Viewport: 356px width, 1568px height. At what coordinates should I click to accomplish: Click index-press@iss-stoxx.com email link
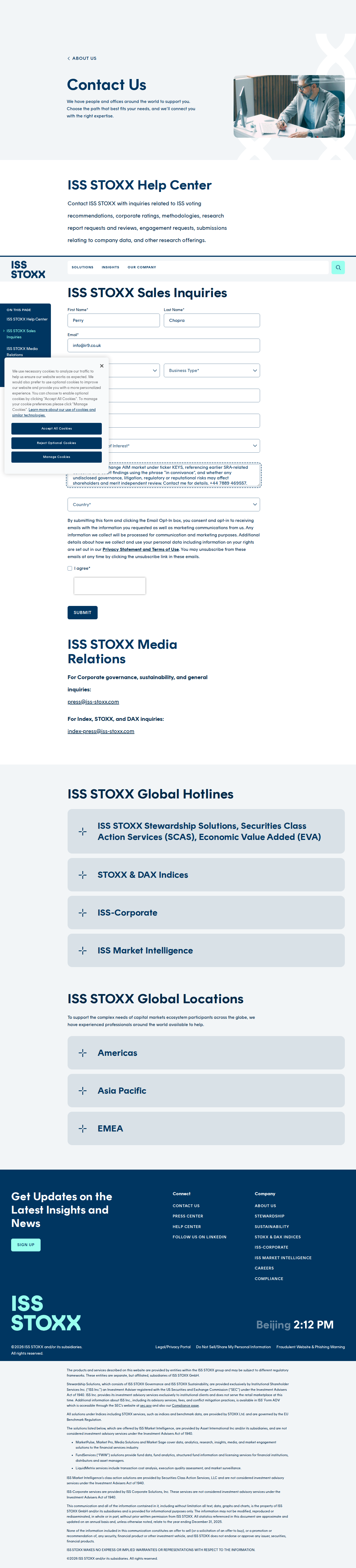pyautogui.click(x=101, y=732)
